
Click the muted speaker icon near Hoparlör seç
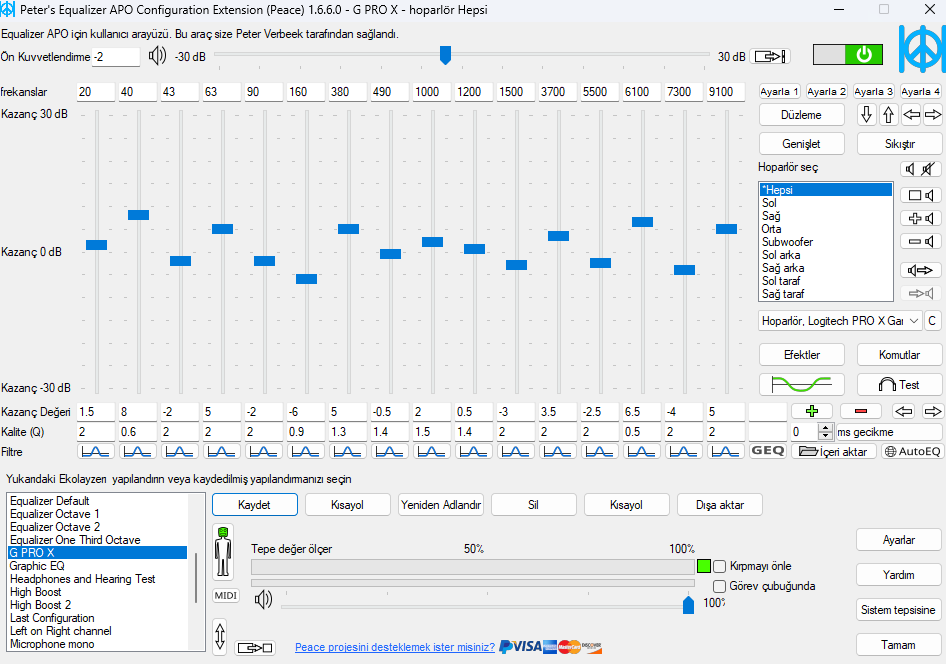pos(930,169)
